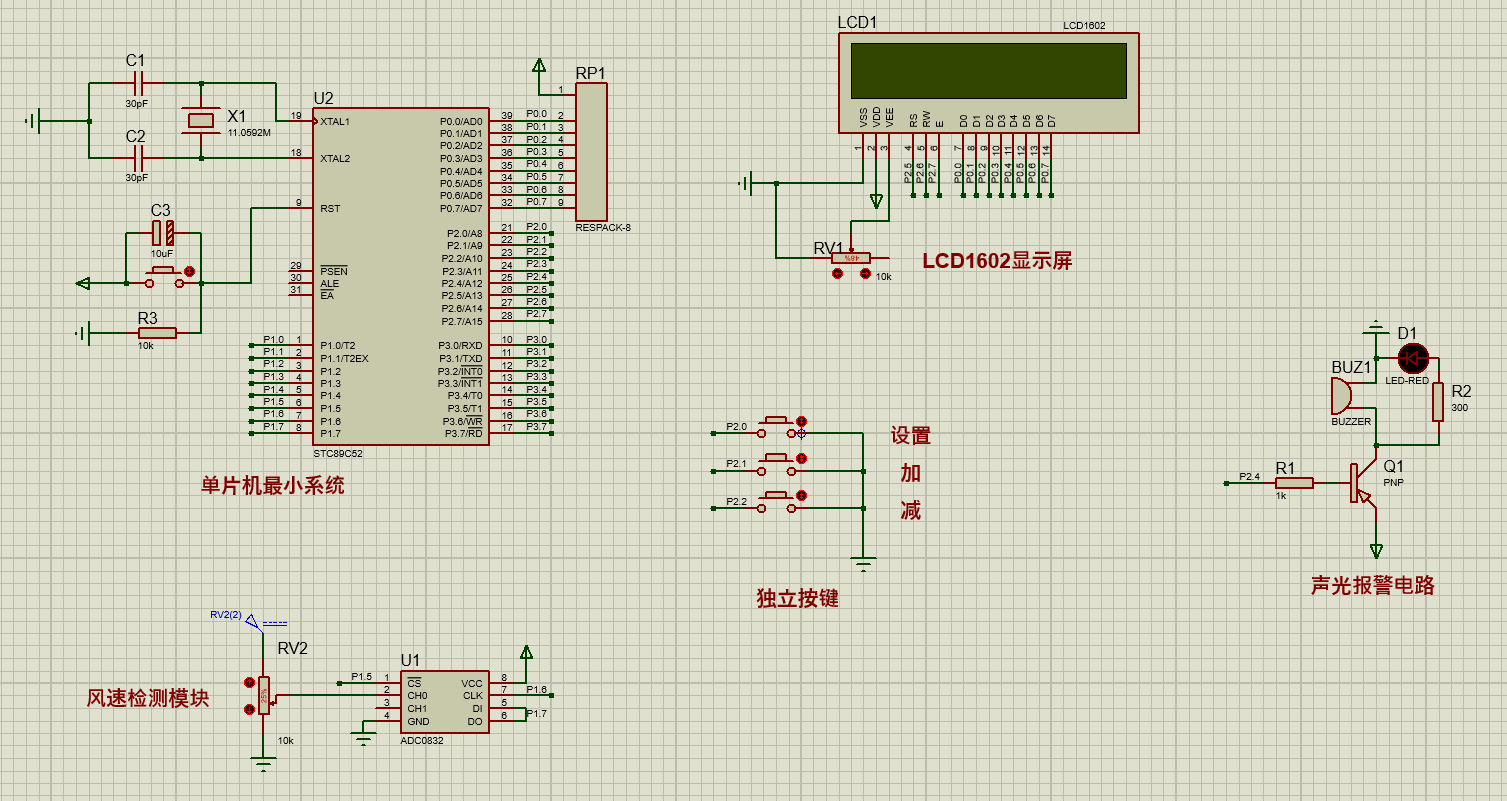Viewport: 1507px width, 801px height.
Task: Click the right red adjuster under RV1
Action: point(867,274)
